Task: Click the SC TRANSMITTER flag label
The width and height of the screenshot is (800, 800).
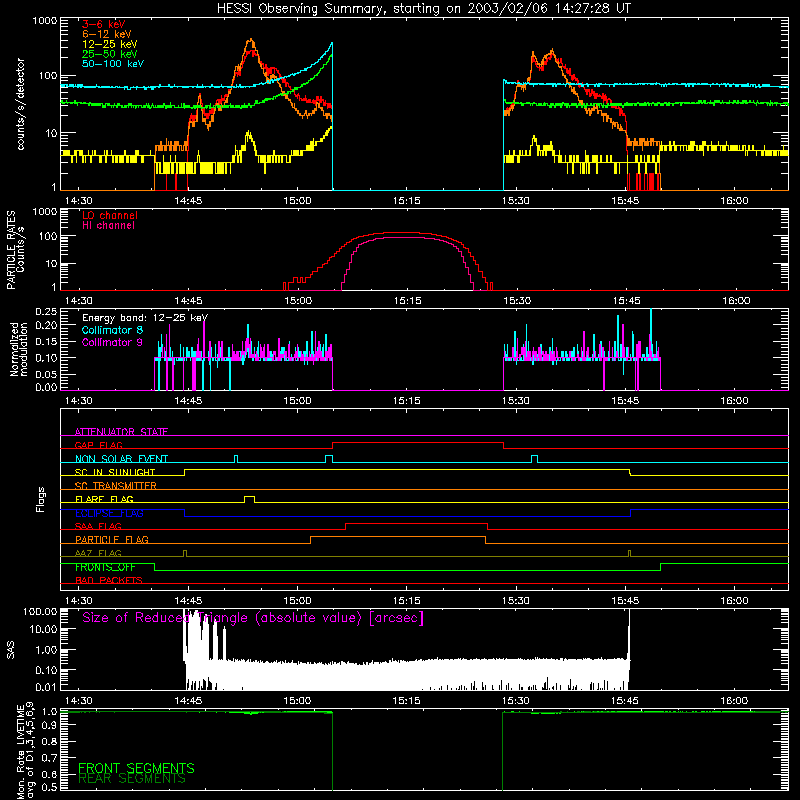Action: pos(116,486)
